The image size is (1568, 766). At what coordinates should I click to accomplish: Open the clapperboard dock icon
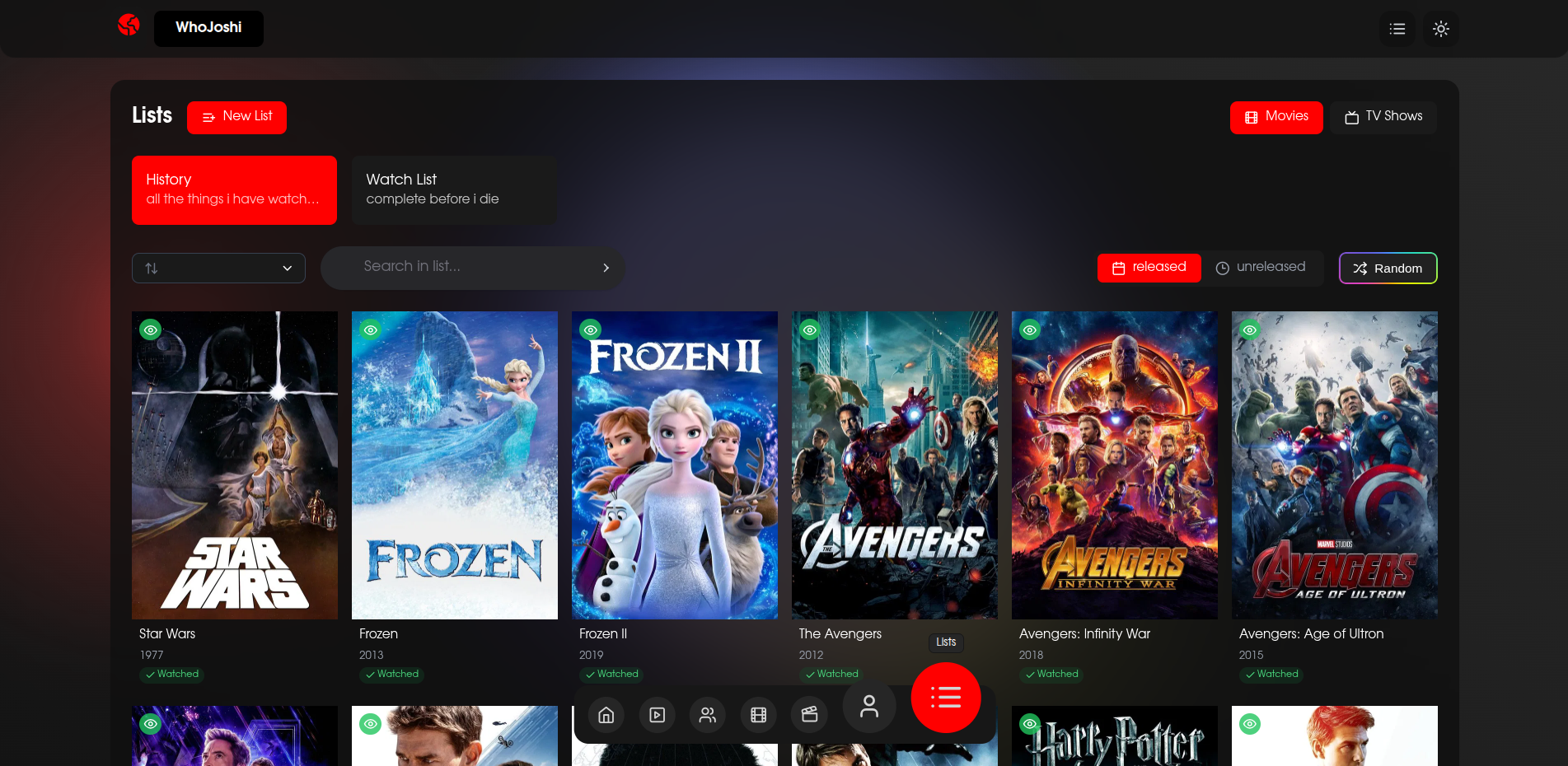pyautogui.click(x=809, y=715)
